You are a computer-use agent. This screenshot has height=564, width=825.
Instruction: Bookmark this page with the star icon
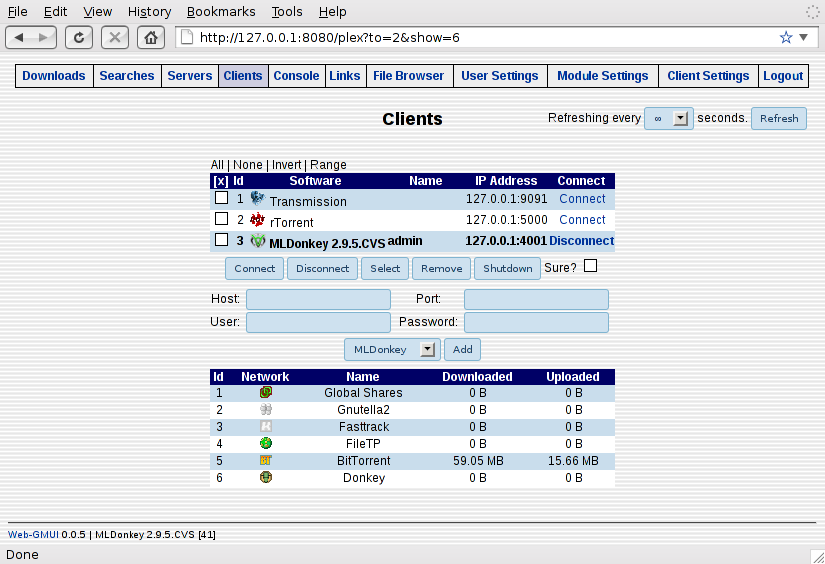tap(786, 37)
